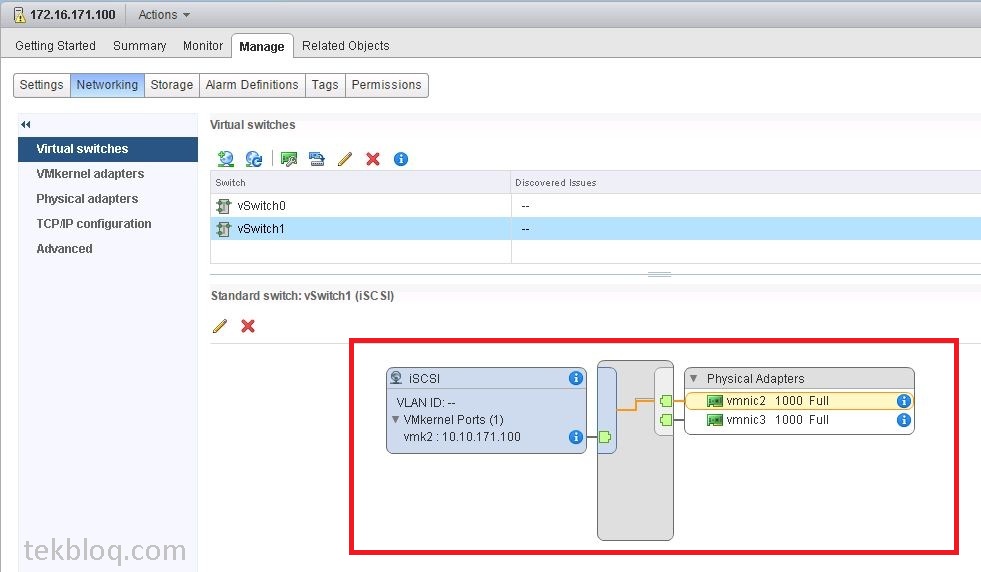Screen dimensions: 981x572
Task: Click info icon on the vmnic2 row
Action: [903, 401]
